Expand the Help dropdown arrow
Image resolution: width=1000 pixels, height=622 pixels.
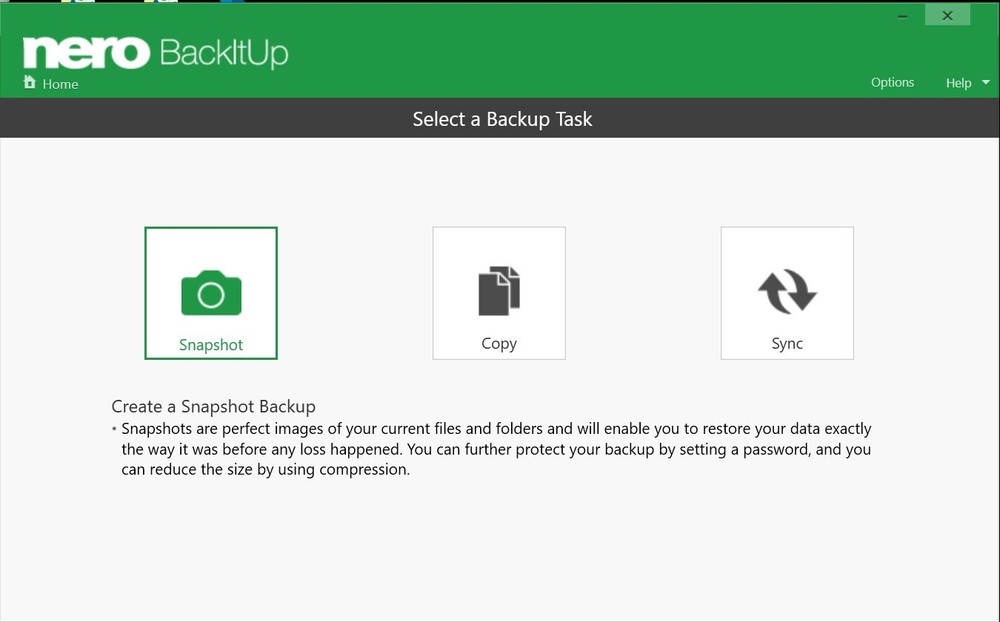[984, 83]
